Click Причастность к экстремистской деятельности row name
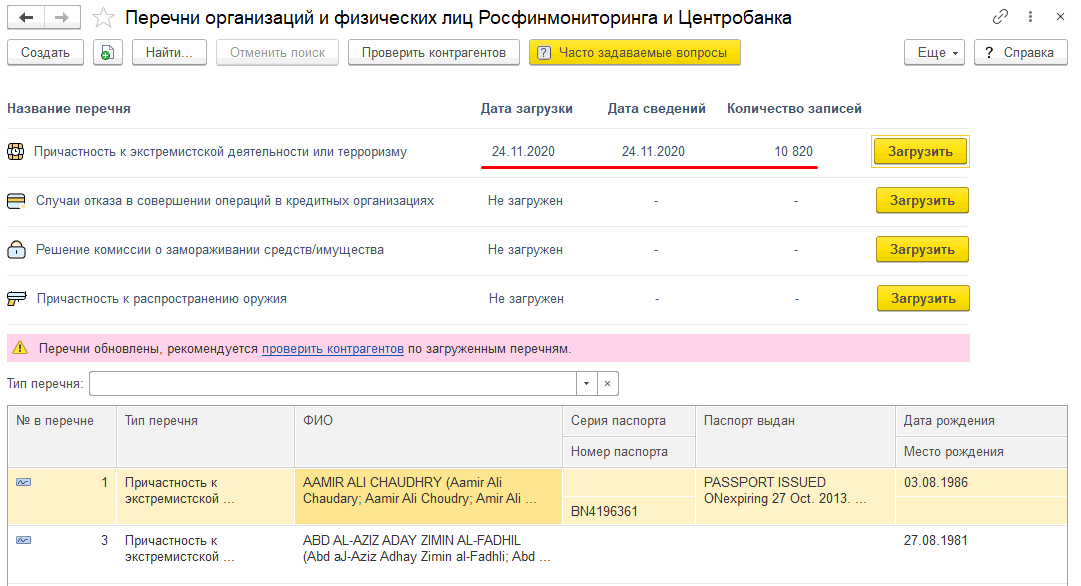 pos(221,152)
